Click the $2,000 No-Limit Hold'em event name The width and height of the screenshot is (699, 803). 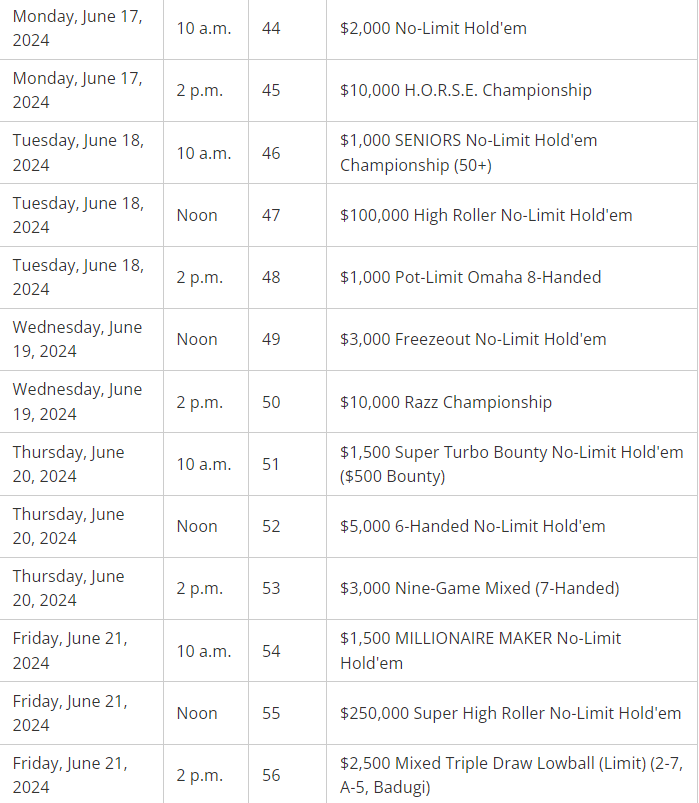coord(433,28)
